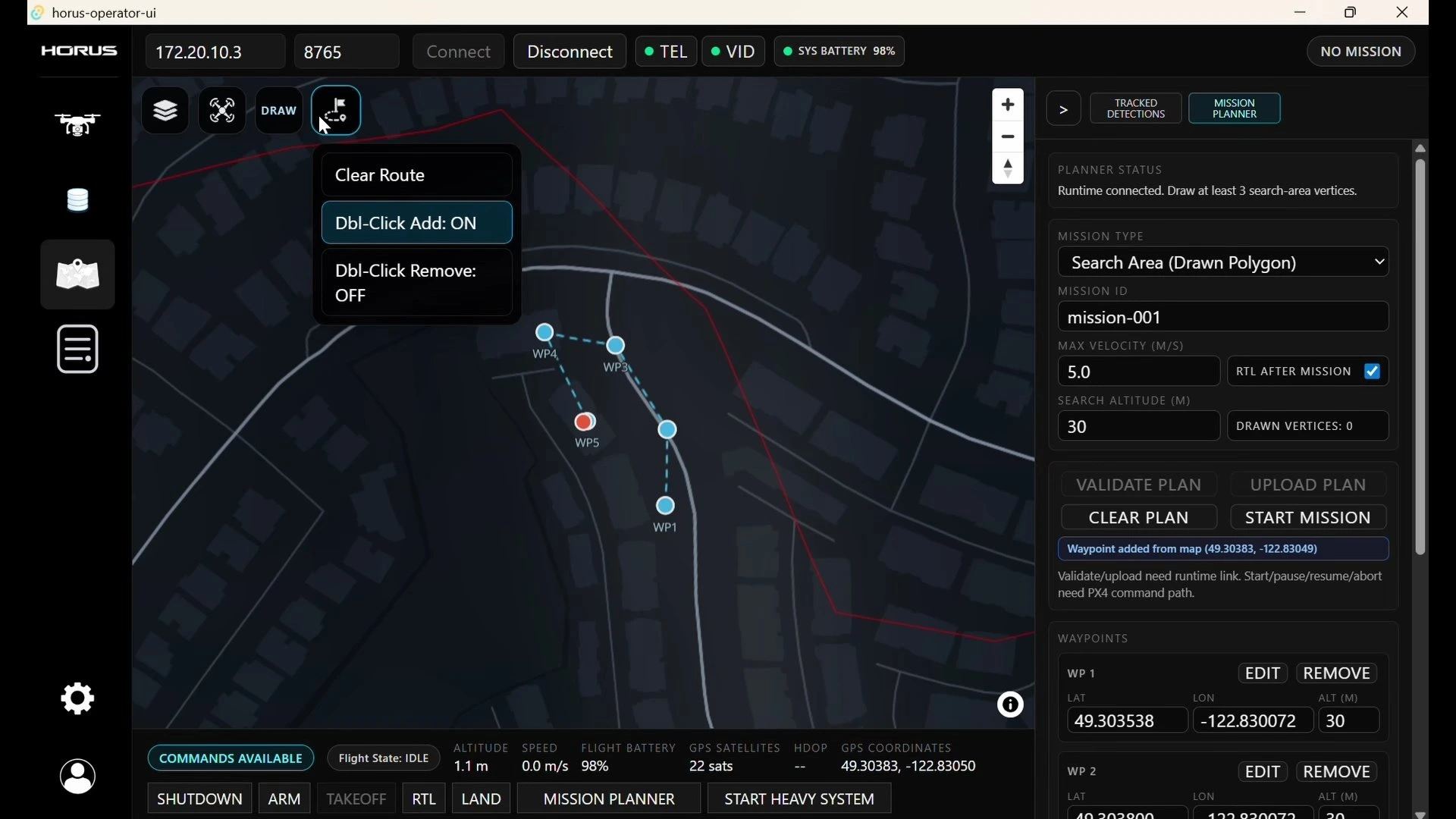
Task: Open settings gear in sidebar
Action: (x=77, y=698)
